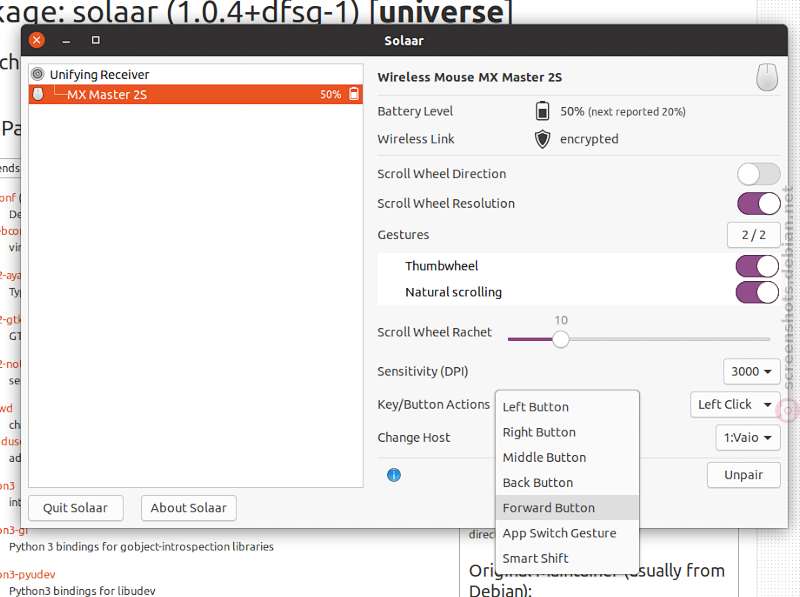
Task: Open the Change Host 1:Vaio dropdown
Action: (x=748, y=438)
